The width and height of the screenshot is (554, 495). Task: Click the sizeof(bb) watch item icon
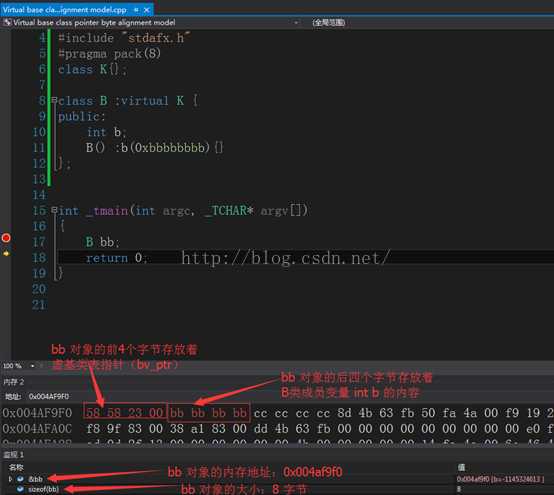click(20, 489)
